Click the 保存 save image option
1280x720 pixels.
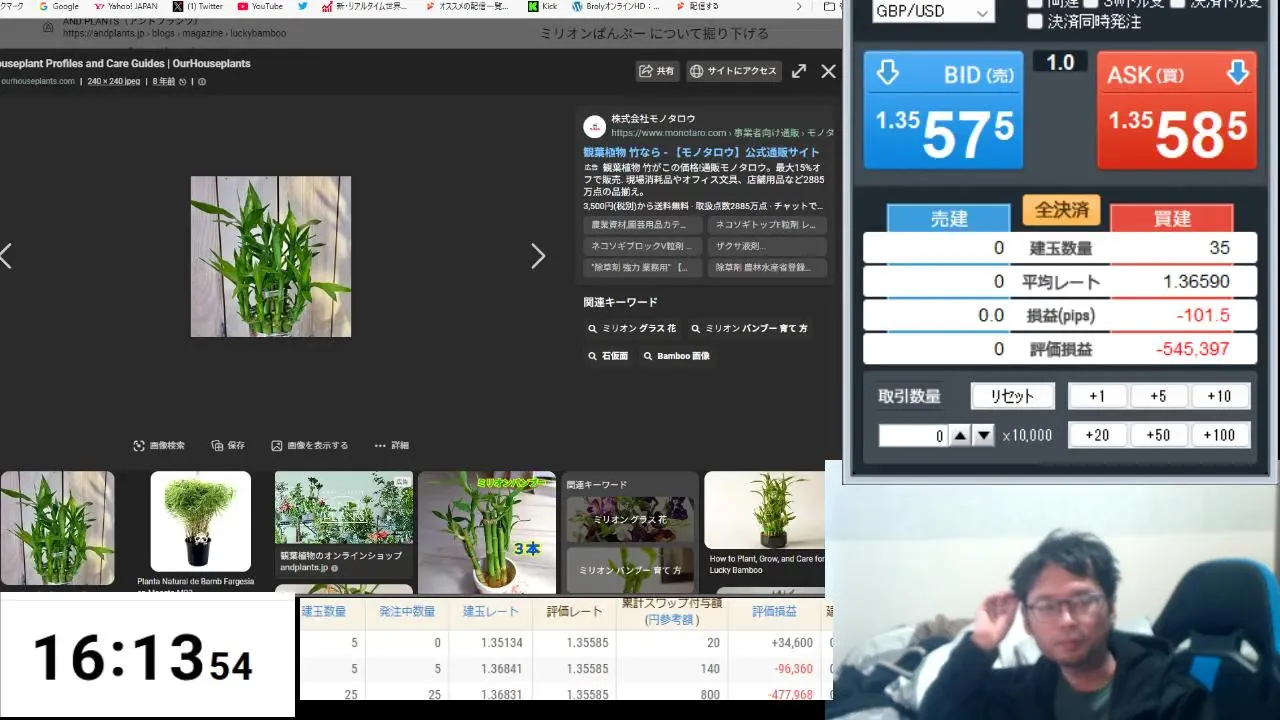point(228,446)
